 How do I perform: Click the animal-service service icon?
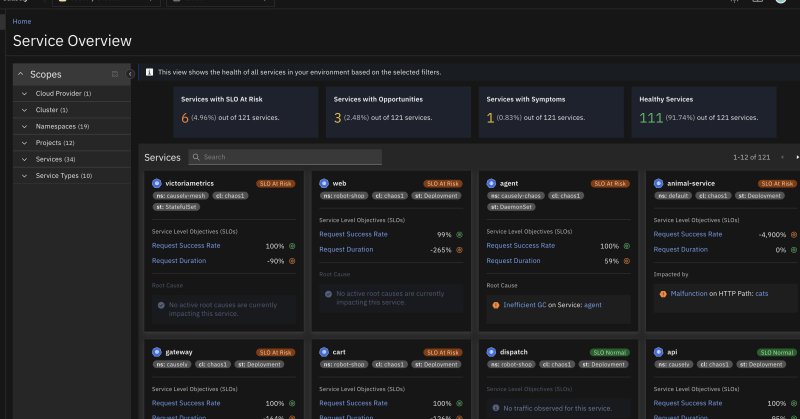(x=659, y=183)
